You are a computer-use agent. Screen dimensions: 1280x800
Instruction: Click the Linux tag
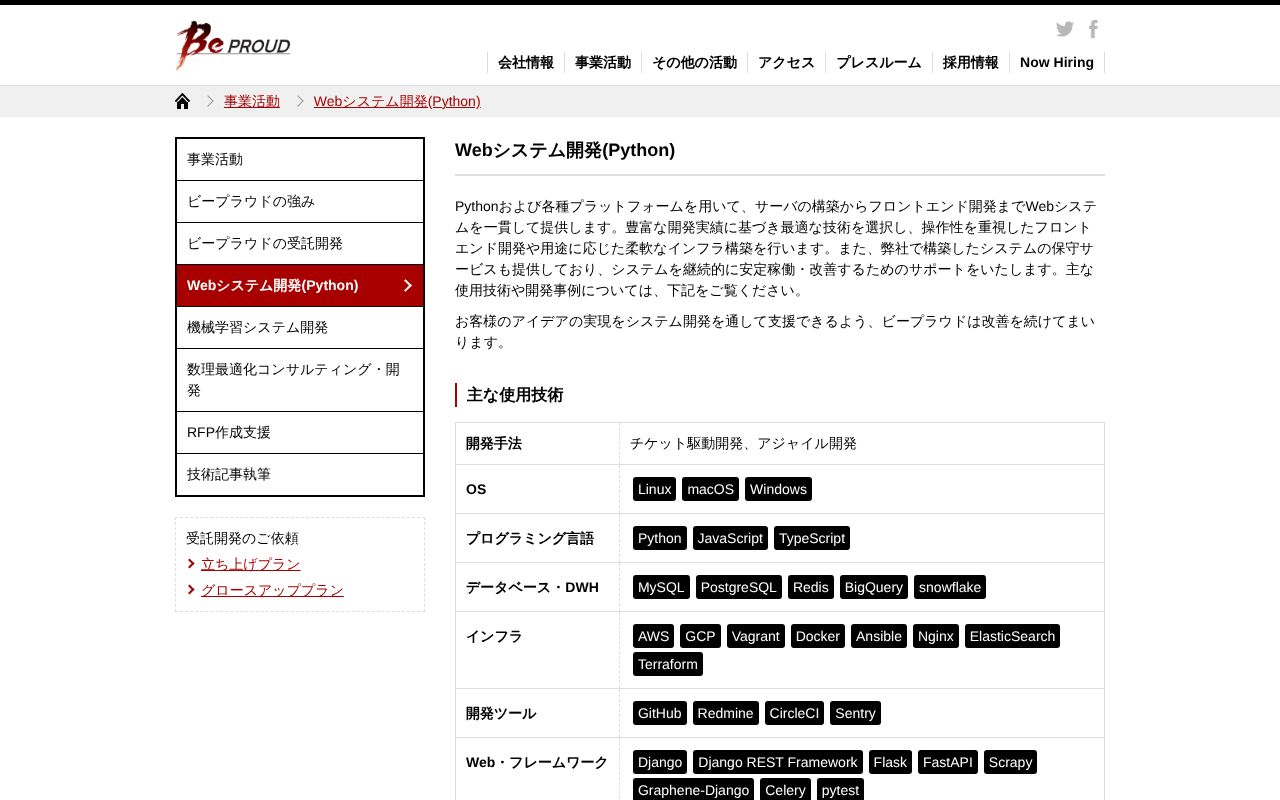[655, 489]
